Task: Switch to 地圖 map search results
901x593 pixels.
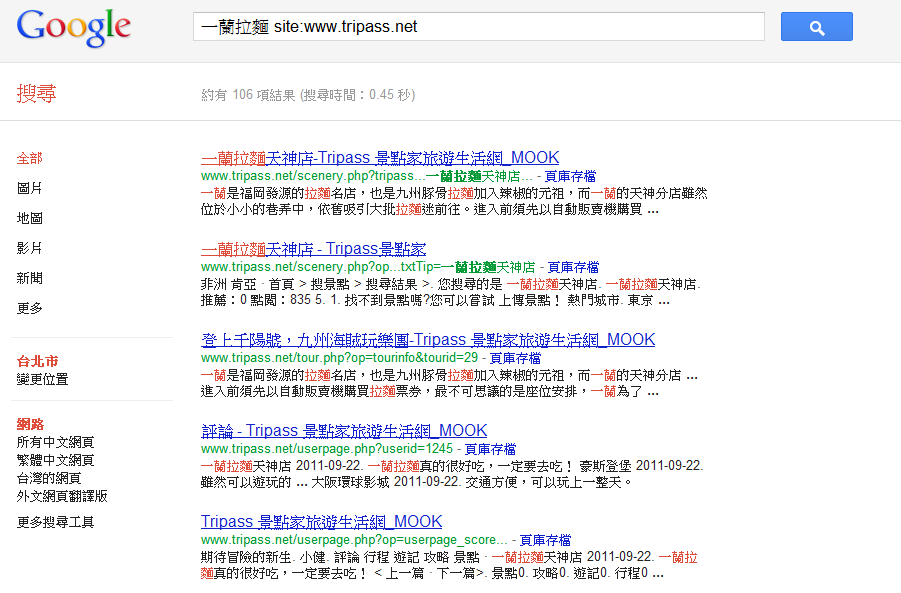Action: point(30,218)
